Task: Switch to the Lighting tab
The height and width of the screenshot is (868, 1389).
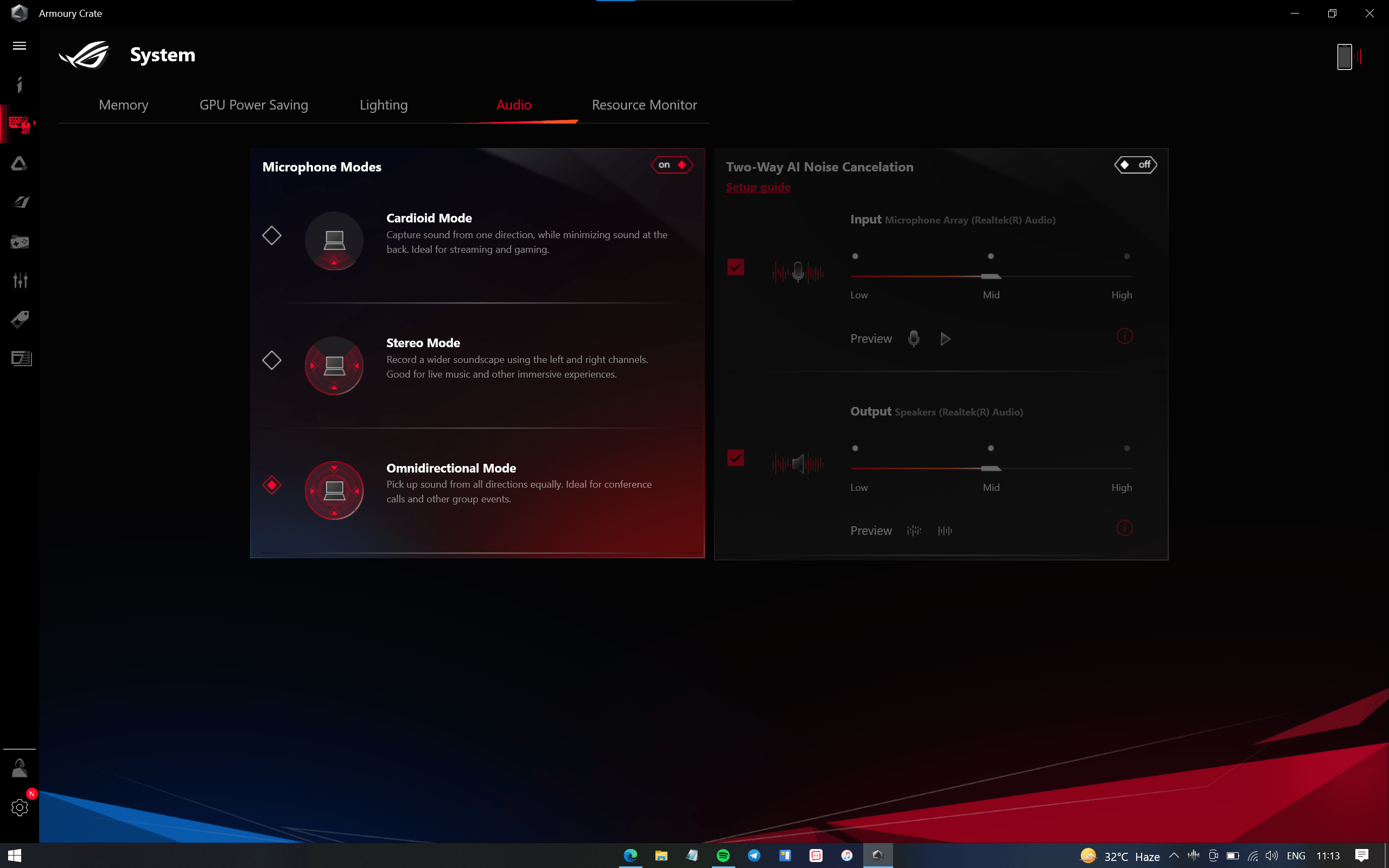Action: (x=384, y=105)
